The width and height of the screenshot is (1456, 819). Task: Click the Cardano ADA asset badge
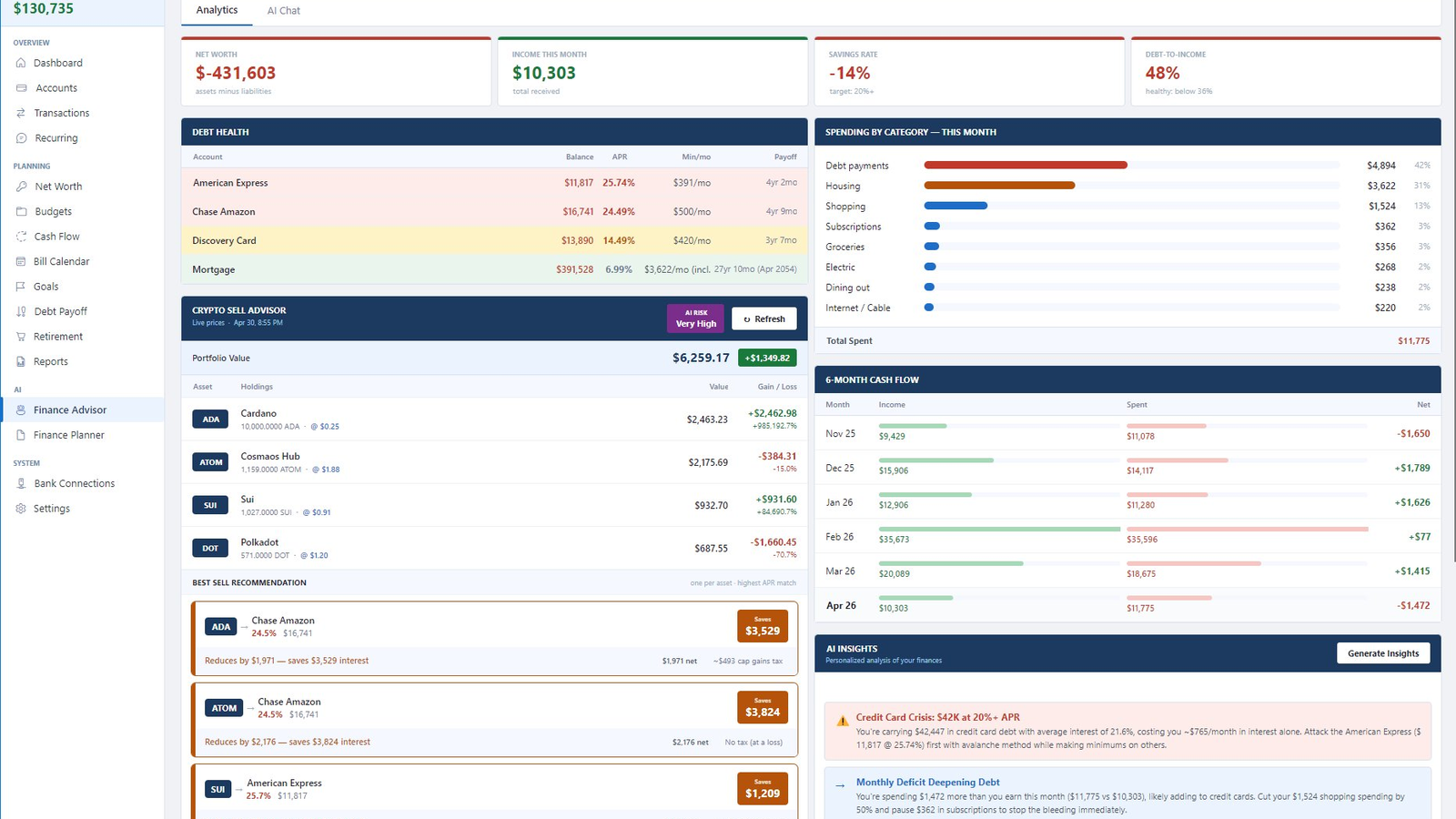(211, 420)
